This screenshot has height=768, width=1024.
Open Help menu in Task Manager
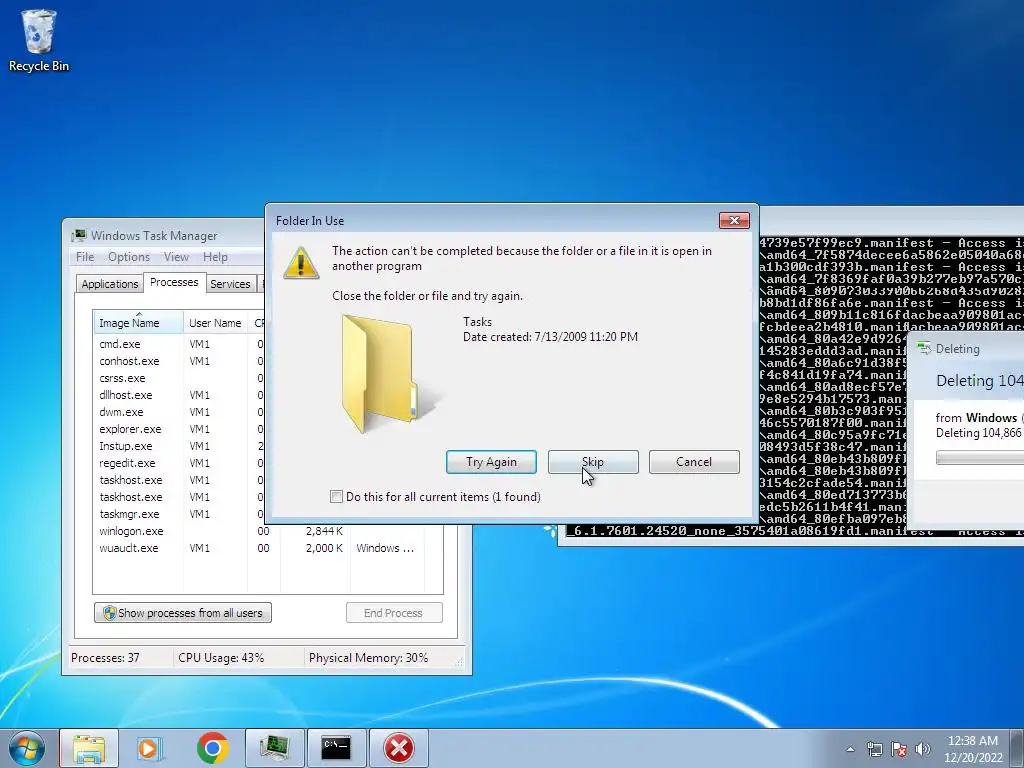click(215, 257)
